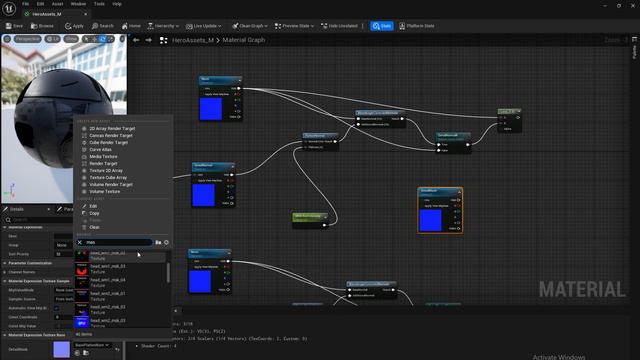The width and height of the screenshot is (640, 360).
Task: Open the Hierarchy dropdown
Action: tap(163, 26)
